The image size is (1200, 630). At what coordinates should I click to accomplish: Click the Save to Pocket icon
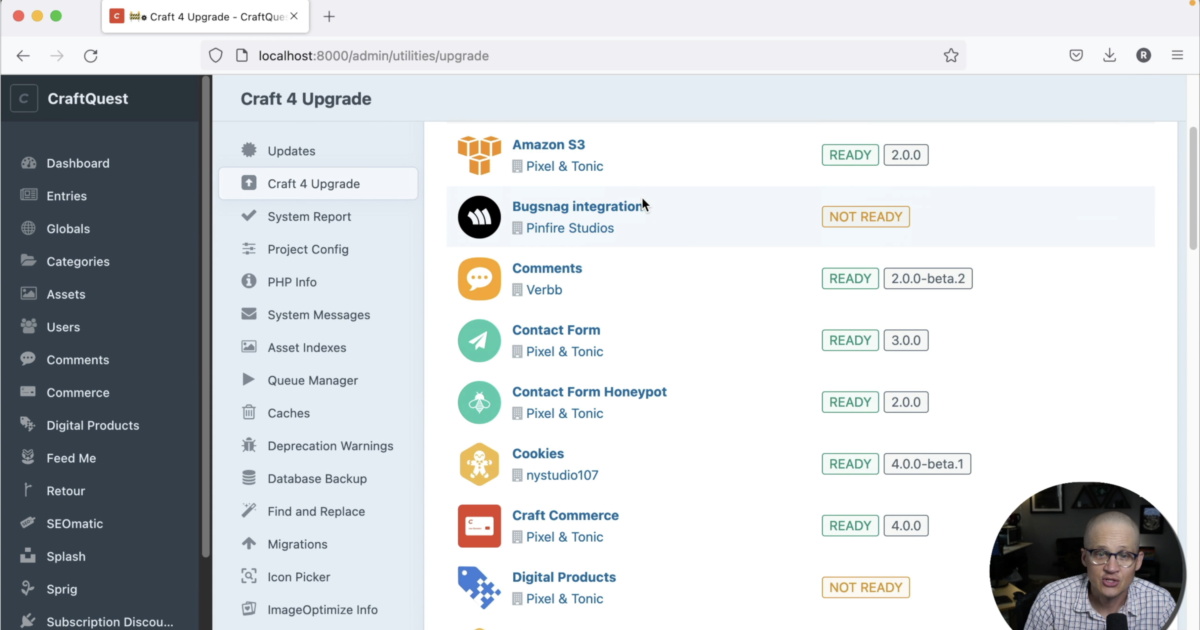coord(1076,56)
